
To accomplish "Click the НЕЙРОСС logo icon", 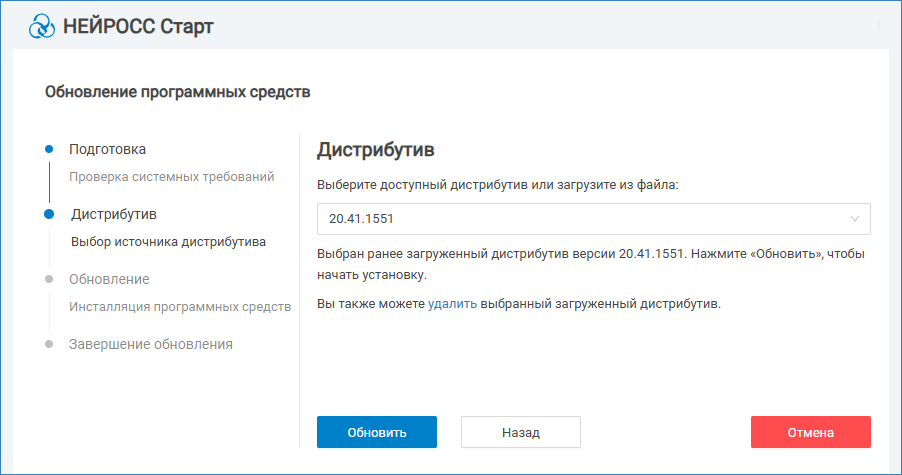I will coord(42,26).
